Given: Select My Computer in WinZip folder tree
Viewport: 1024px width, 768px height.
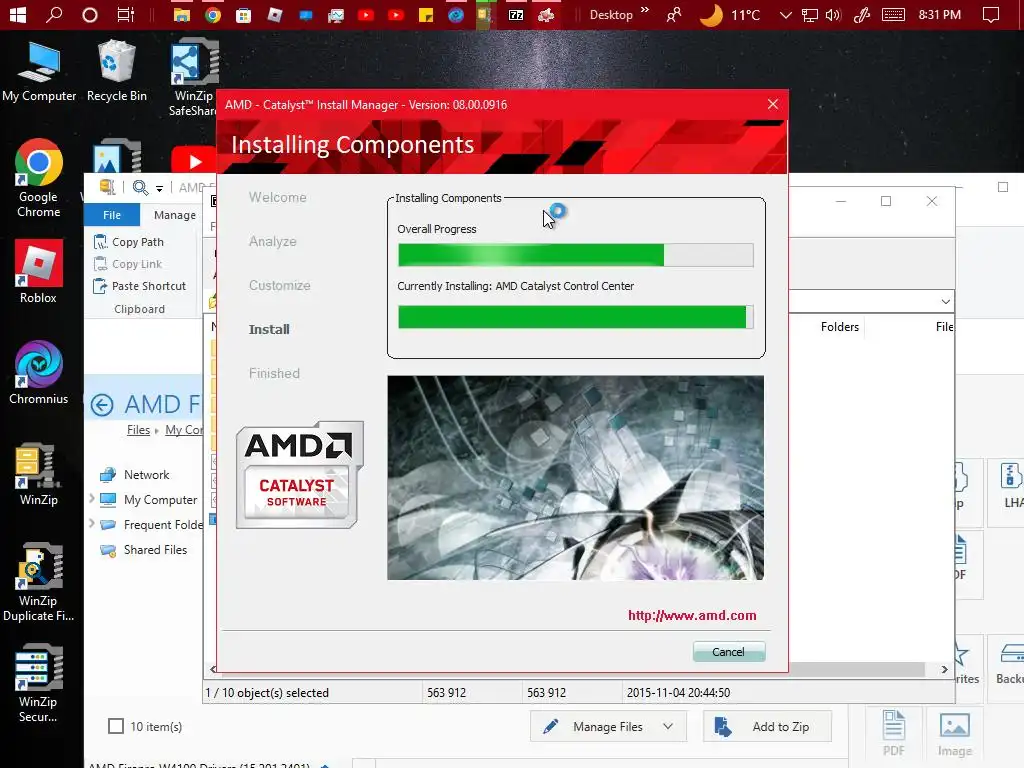Looking at the screenshot, I should [x=148, y=500].
